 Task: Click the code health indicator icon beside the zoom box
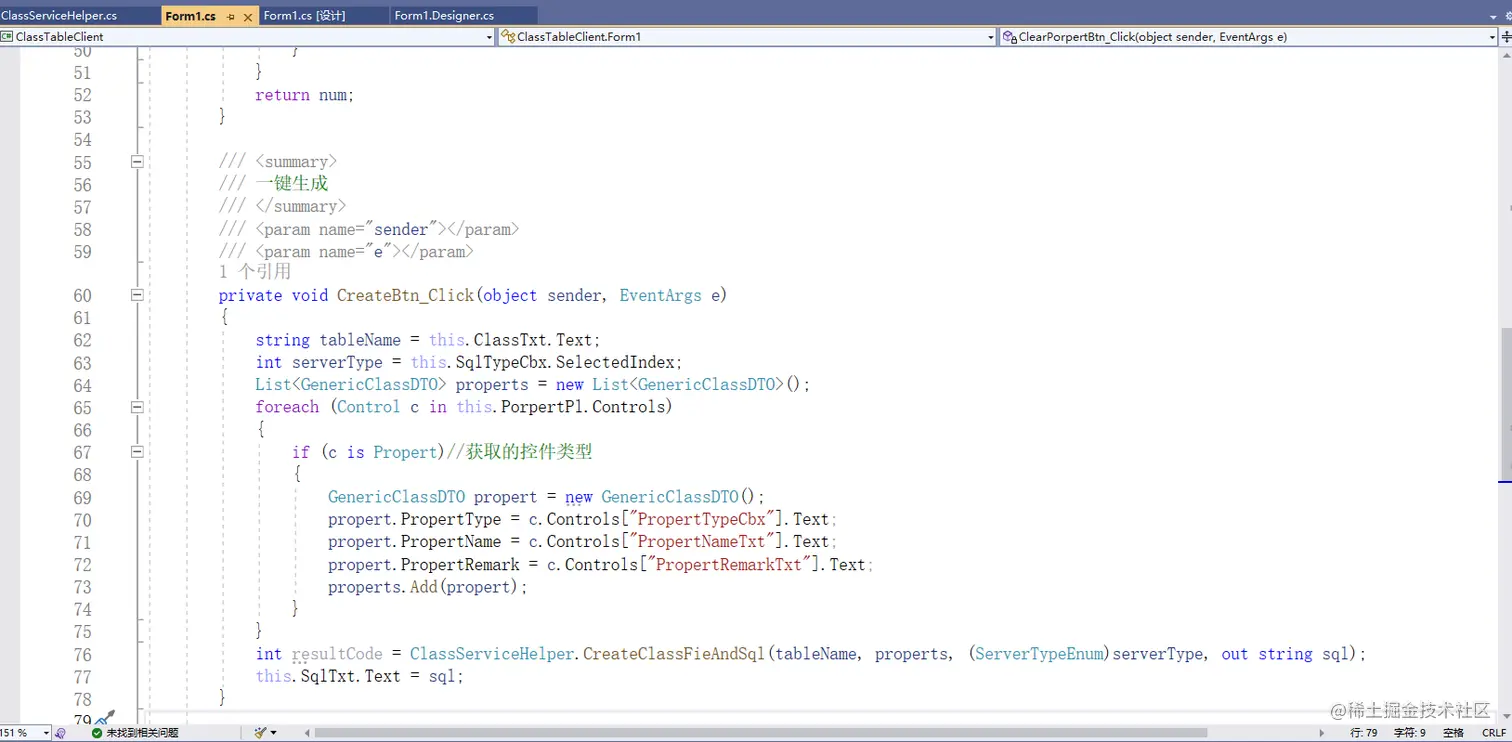click(61, 733)
